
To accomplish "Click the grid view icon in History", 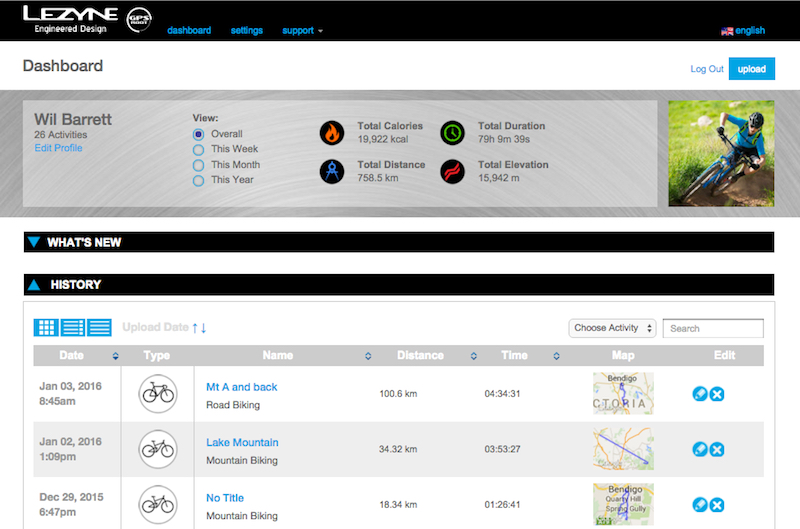I will tap(46, 328).
